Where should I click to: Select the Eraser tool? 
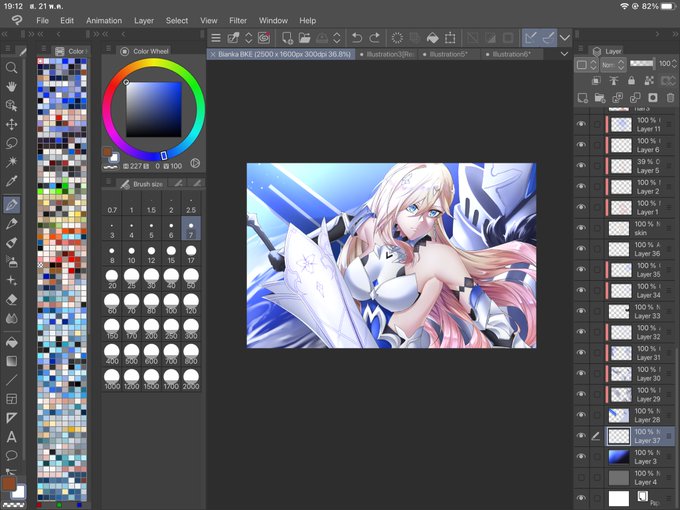(11, 299)
